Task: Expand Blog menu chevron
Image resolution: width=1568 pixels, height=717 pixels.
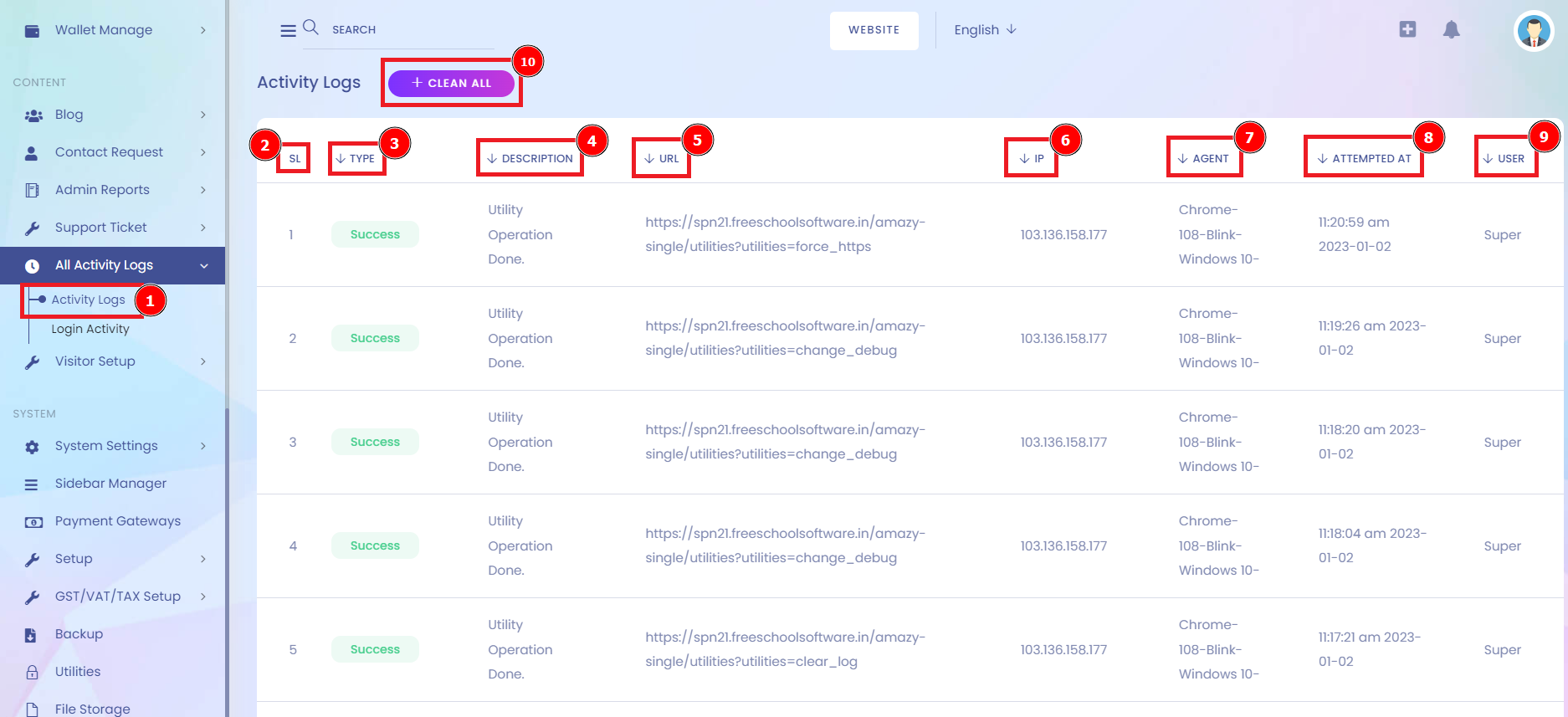Action: pyautogui.click(x=202, y=115)
